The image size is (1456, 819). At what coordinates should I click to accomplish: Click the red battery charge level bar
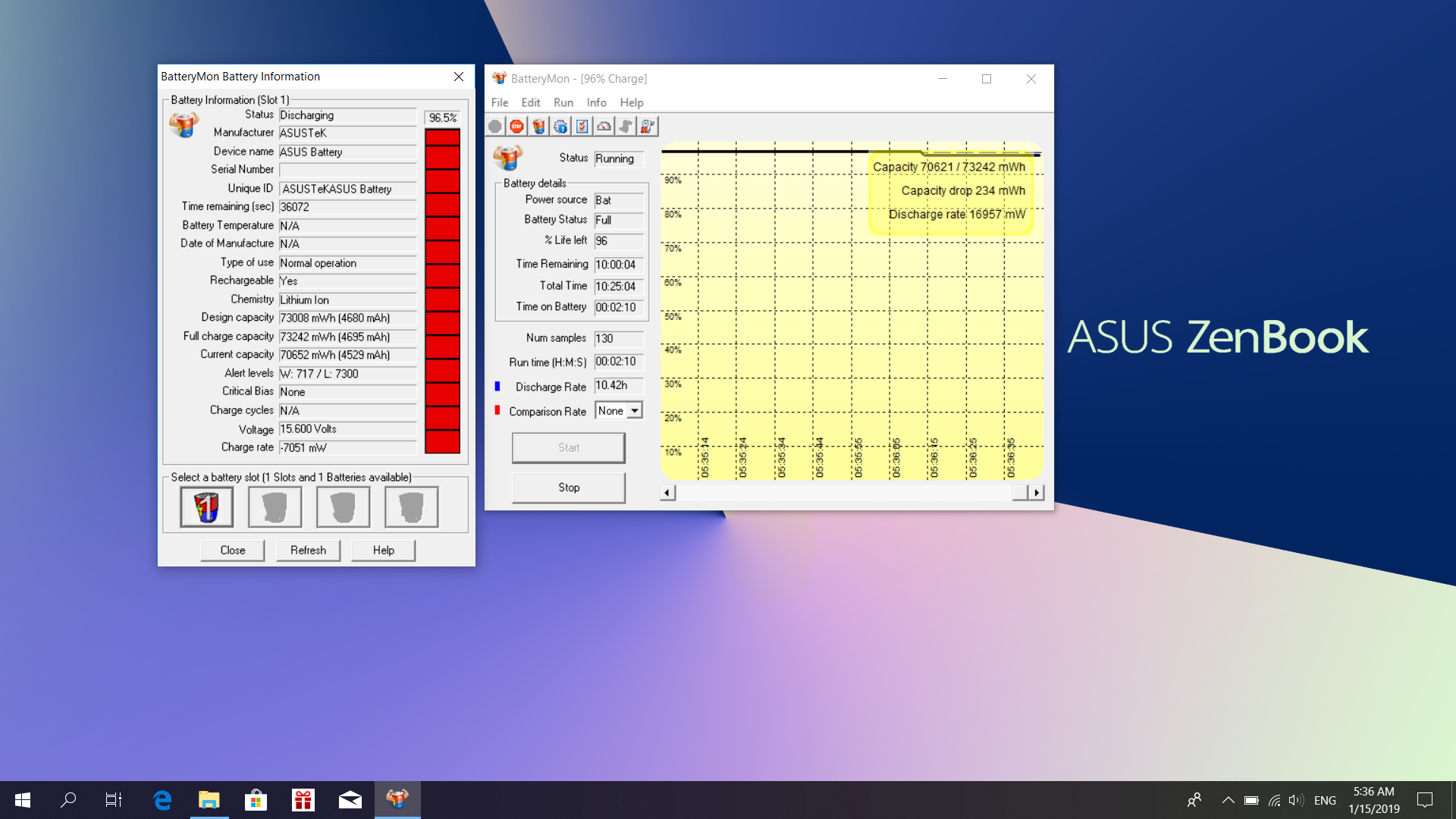click(442, 291)
